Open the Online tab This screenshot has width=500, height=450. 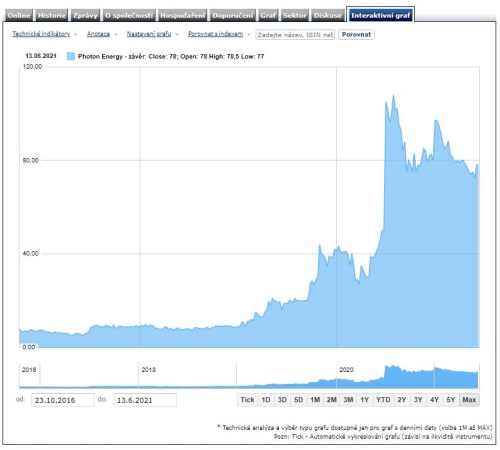click(x=19, y=15)
